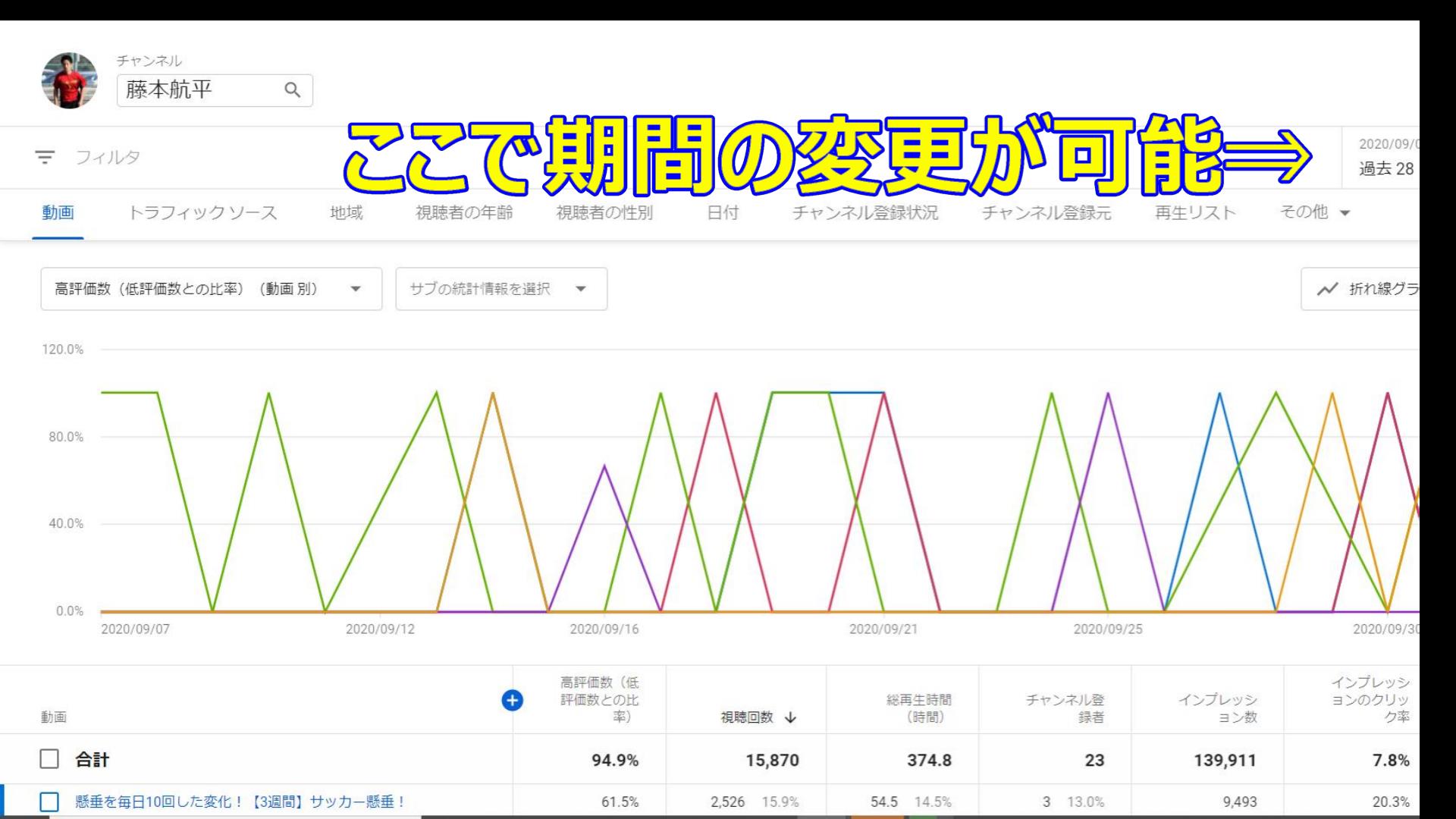Click the 2020/09/25 axis date label
Viewport: 1456px width, 819px height.
coord(1108,629)
